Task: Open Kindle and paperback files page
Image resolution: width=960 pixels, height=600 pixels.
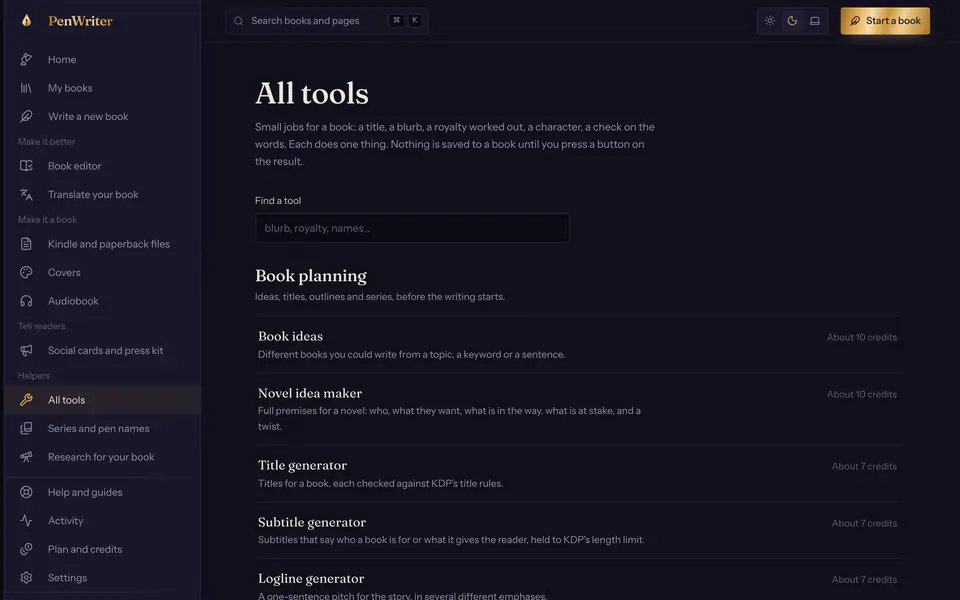Action: pos(102,244)
